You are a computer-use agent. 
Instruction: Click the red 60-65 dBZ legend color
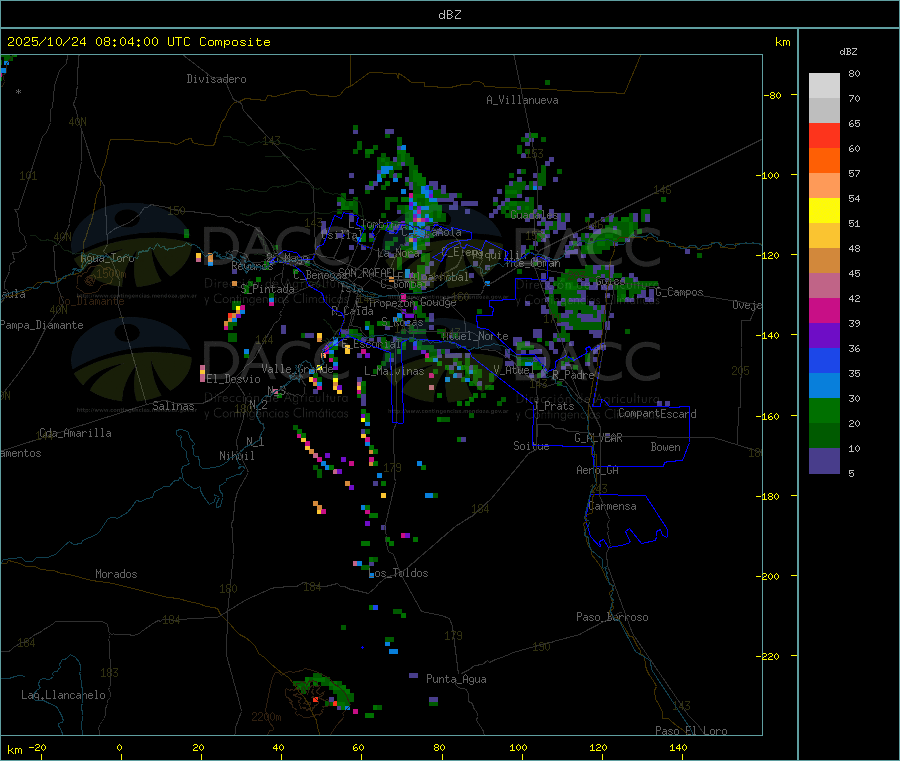point(824,135)
